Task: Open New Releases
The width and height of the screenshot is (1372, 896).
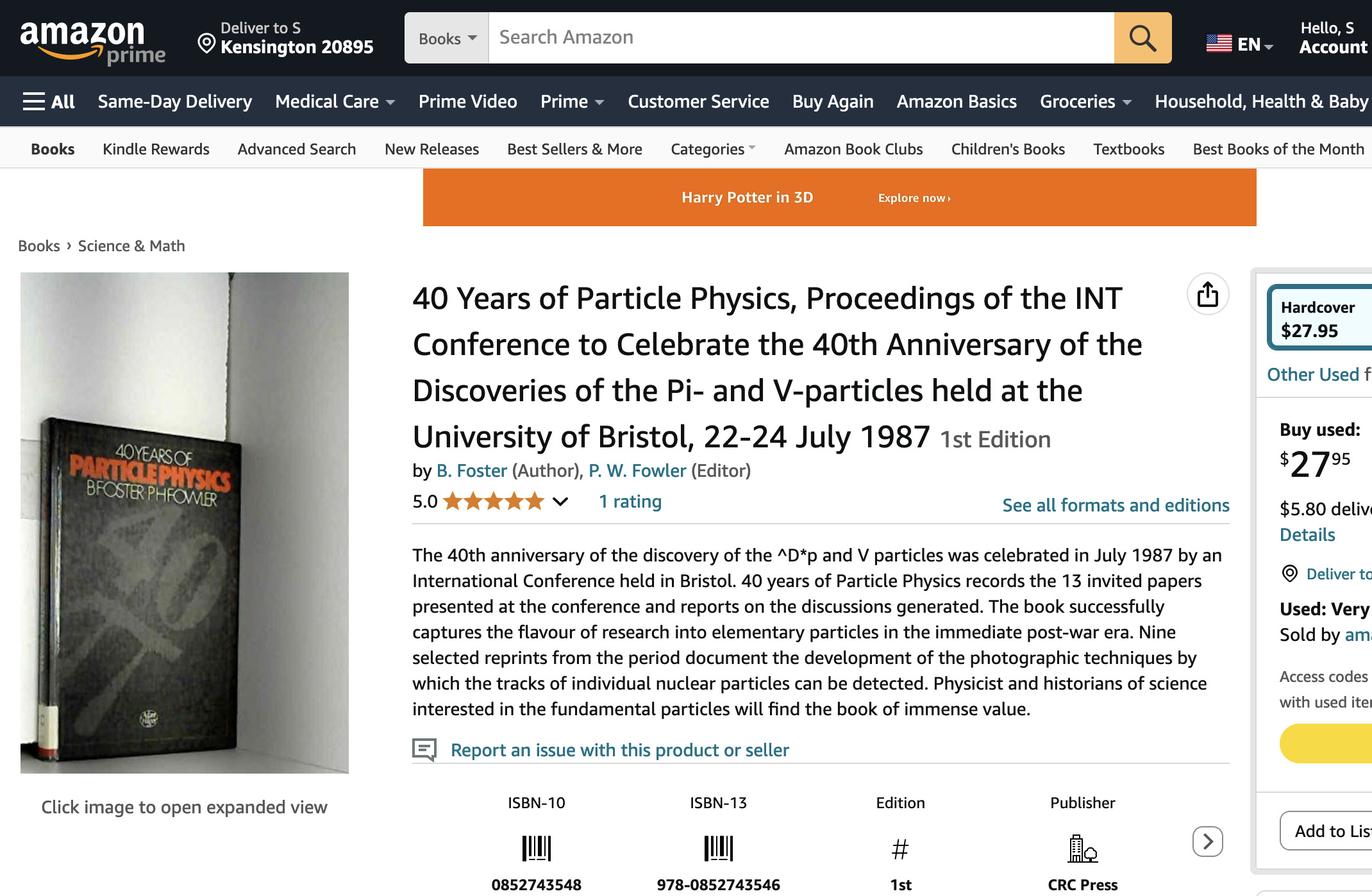Action: (x=431, y=149)
